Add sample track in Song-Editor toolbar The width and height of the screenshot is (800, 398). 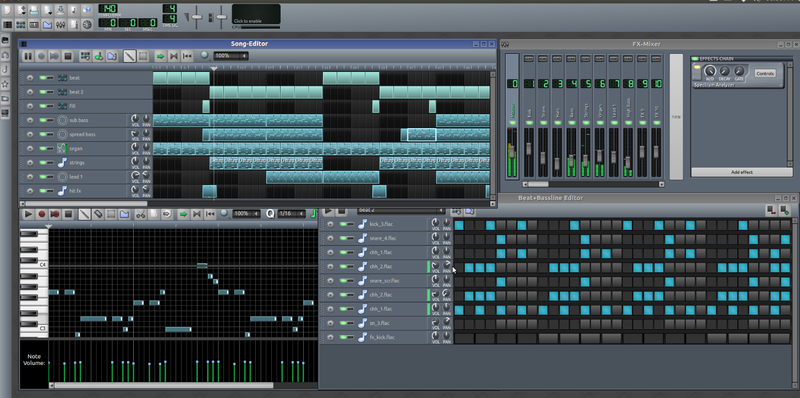[x=99, y=56]
